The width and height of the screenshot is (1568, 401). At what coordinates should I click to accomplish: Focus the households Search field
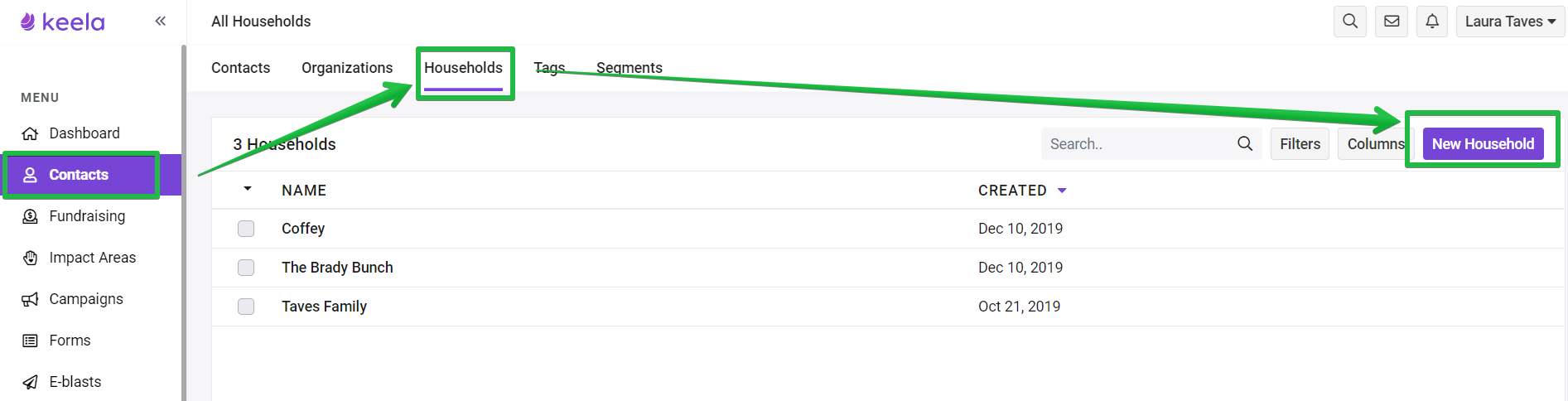(1151, 143)
